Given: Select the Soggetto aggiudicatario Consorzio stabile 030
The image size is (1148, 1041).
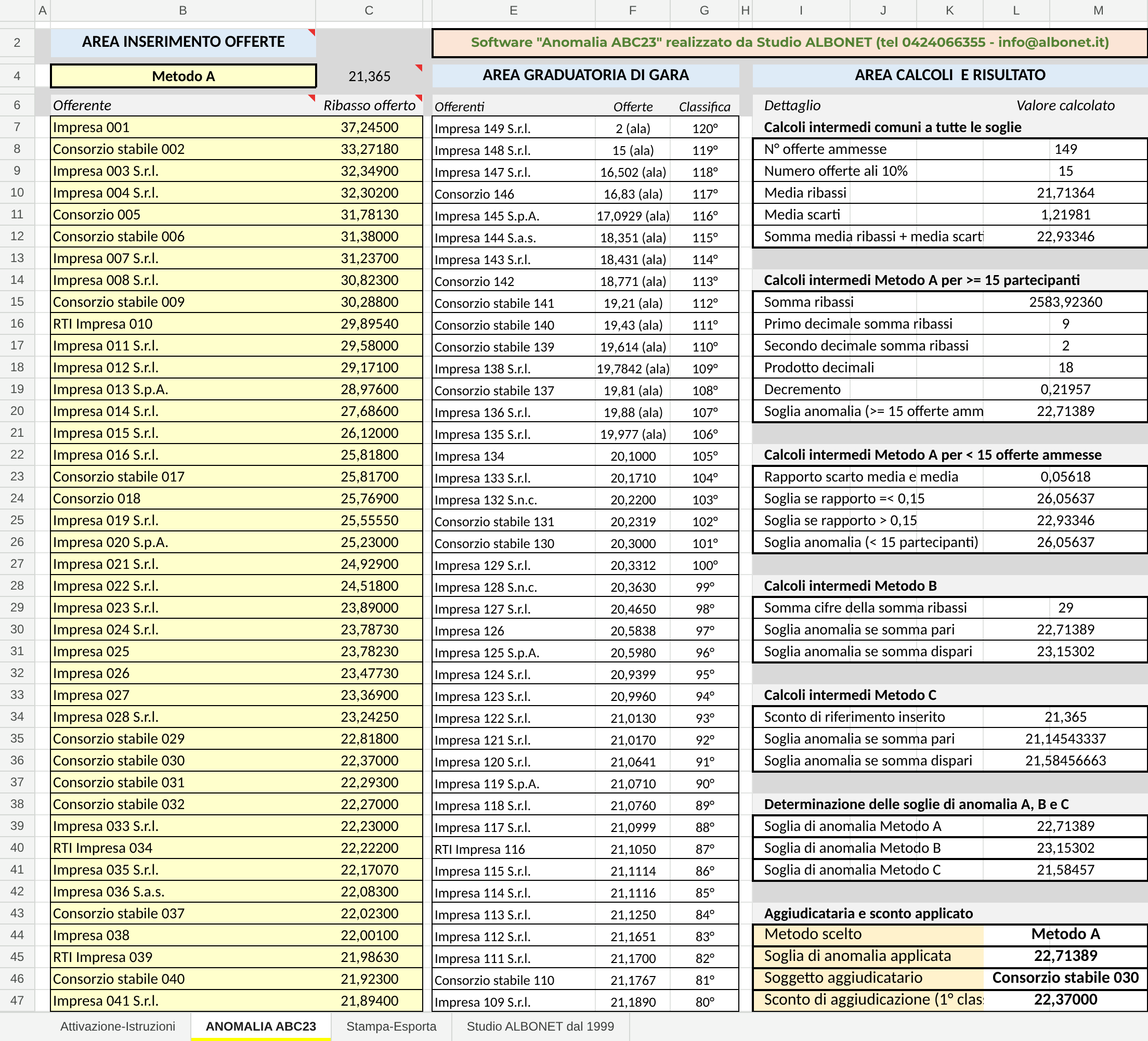Looking at the screenshot, I should click(x=1065, y=979).
